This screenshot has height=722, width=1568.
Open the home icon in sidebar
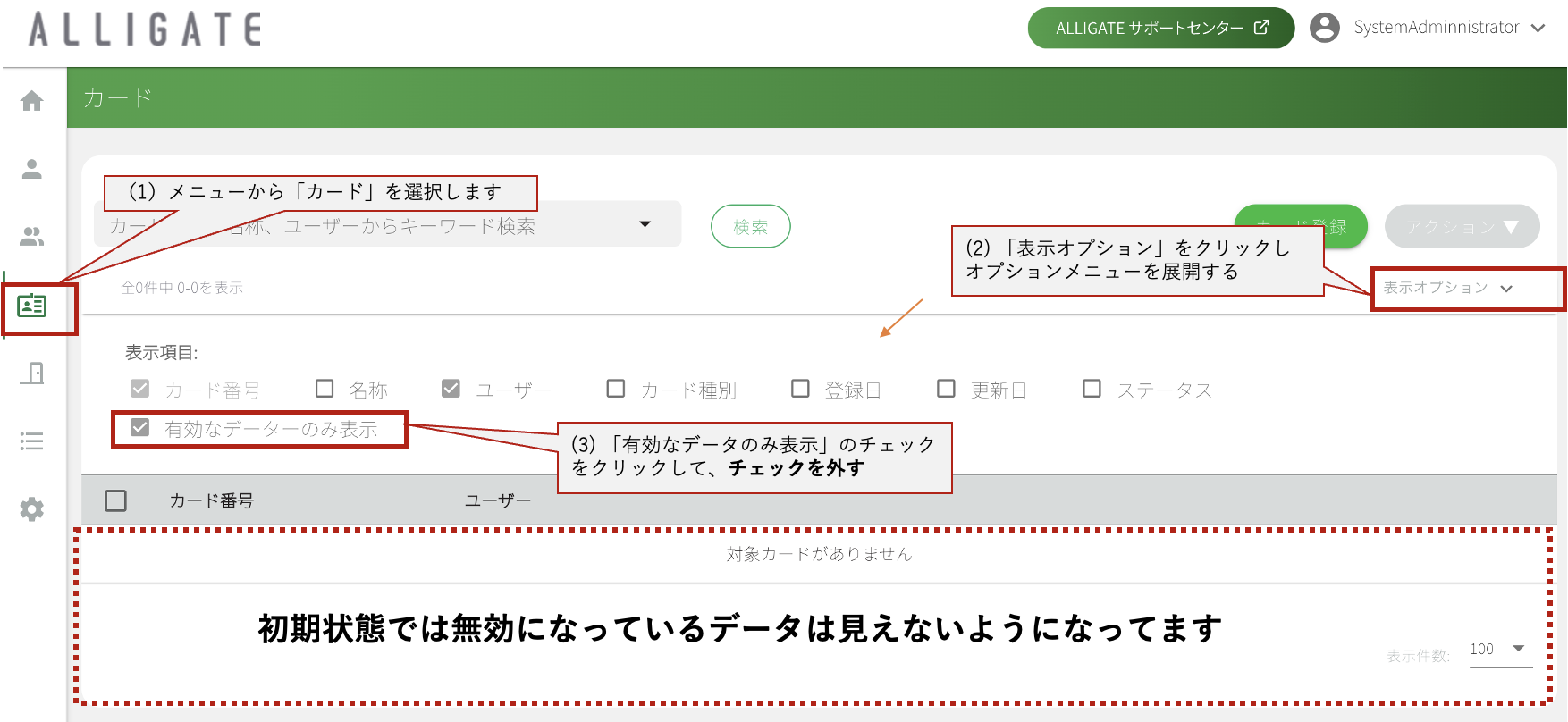pos(32,101)
